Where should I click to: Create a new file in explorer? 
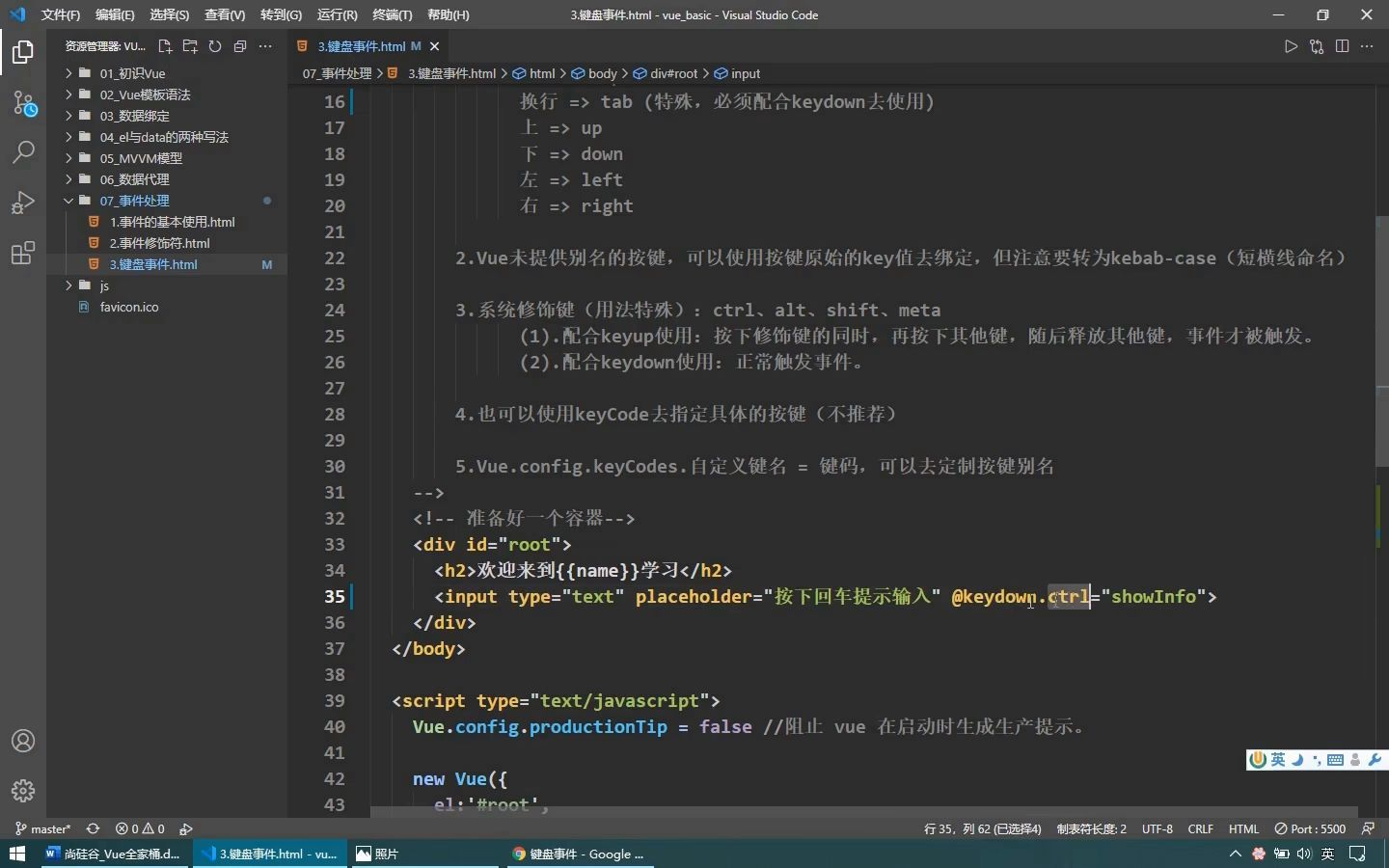pyautogui.click(x=165, y=46)
